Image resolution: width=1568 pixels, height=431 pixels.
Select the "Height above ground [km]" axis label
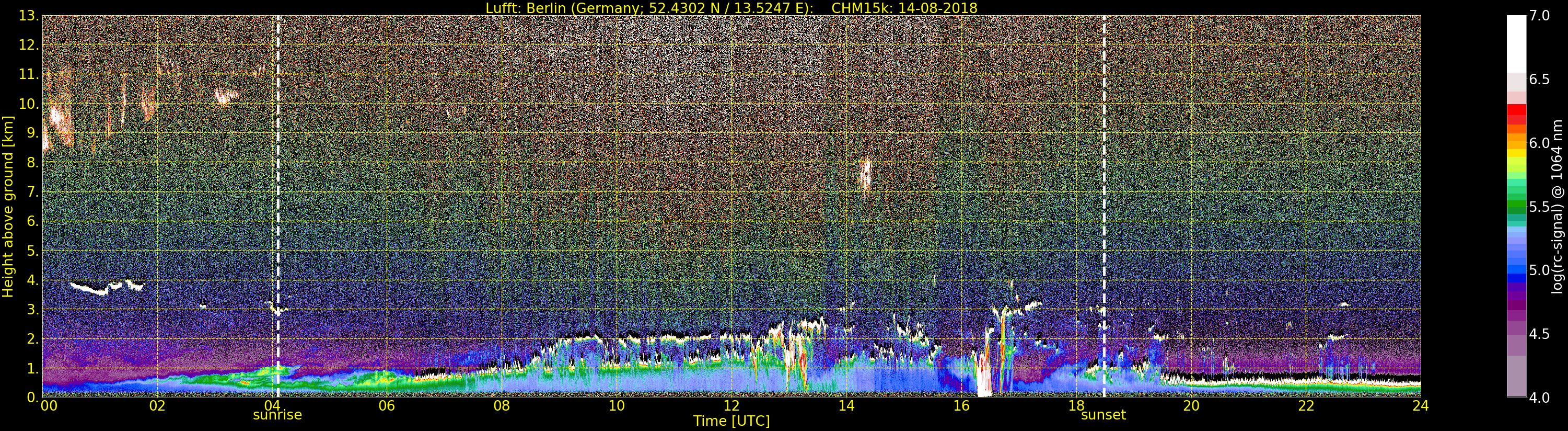(x=8, y=207)
